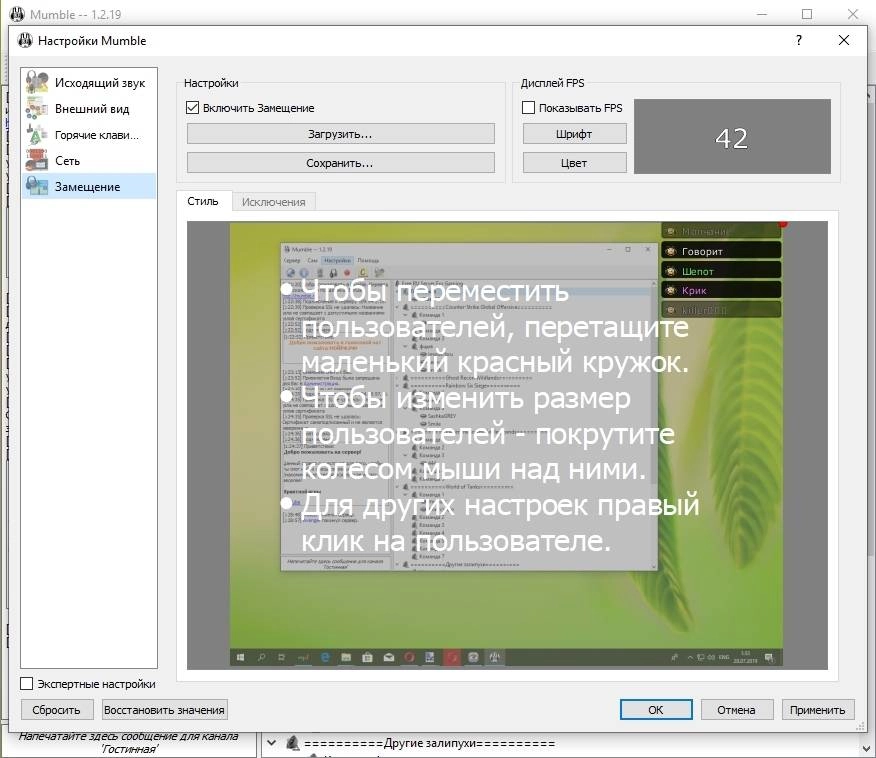
Task: Click the Восстановить значения button
Action: pyautogui.click(x=164, y=710)
